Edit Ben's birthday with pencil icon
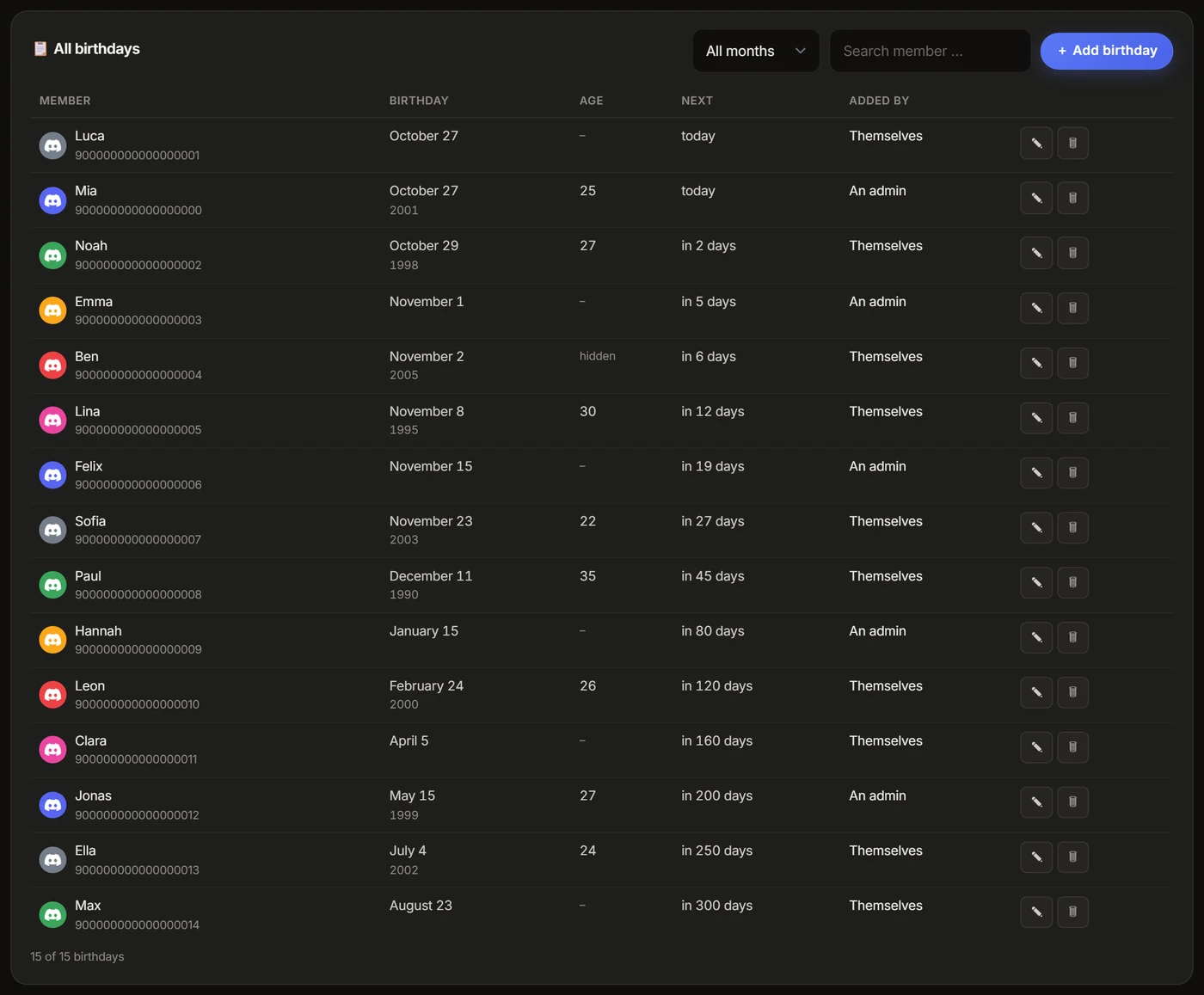Viewport: 1204px width, 995px height. 1036,363
